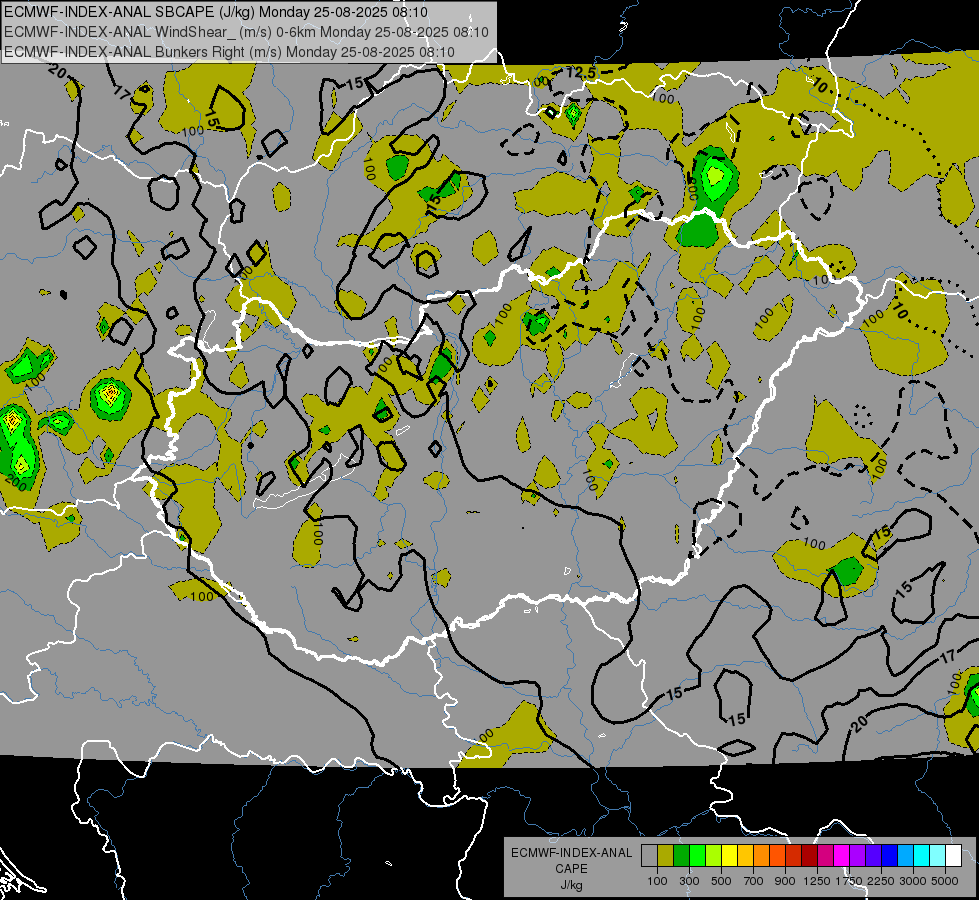This screenshot has width=979, height=900.
Task: Pick the yellow-green legend swatch
Action: 714,855
